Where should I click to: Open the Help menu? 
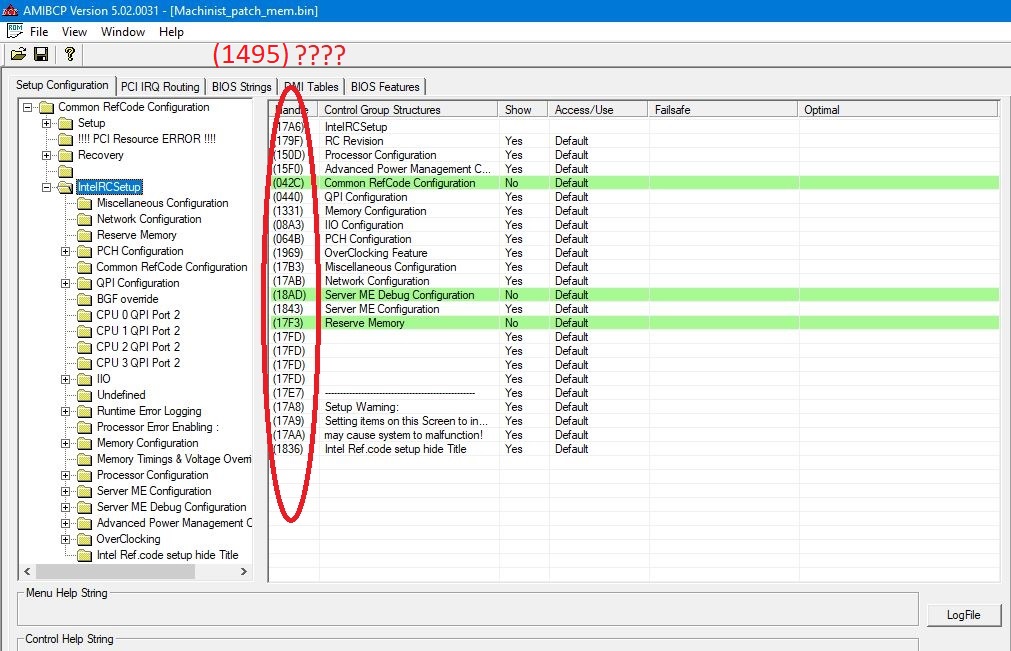coord(172,32)
